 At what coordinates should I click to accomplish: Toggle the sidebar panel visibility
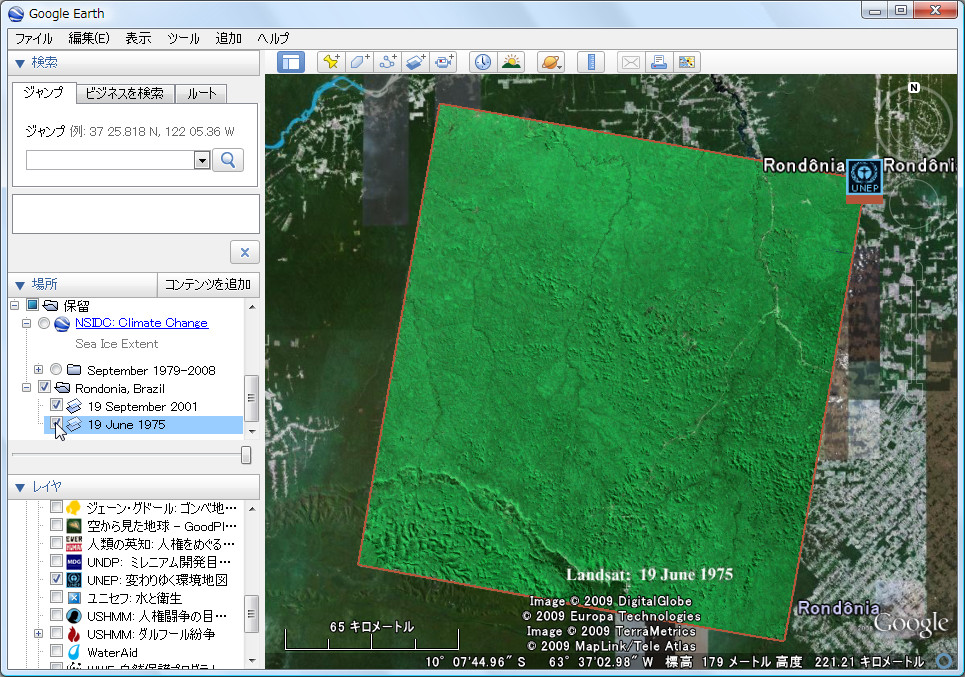pos(291,61)
